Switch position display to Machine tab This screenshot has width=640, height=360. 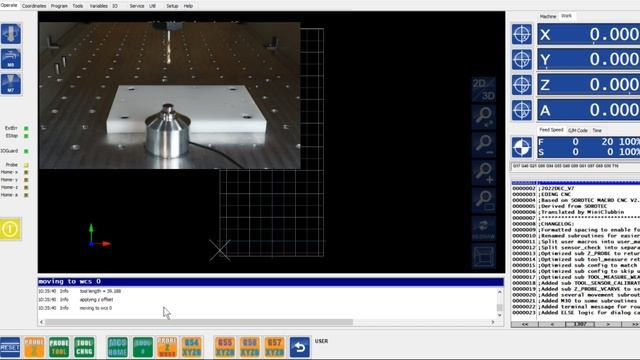pyautogui.click(x=548, y=16)
